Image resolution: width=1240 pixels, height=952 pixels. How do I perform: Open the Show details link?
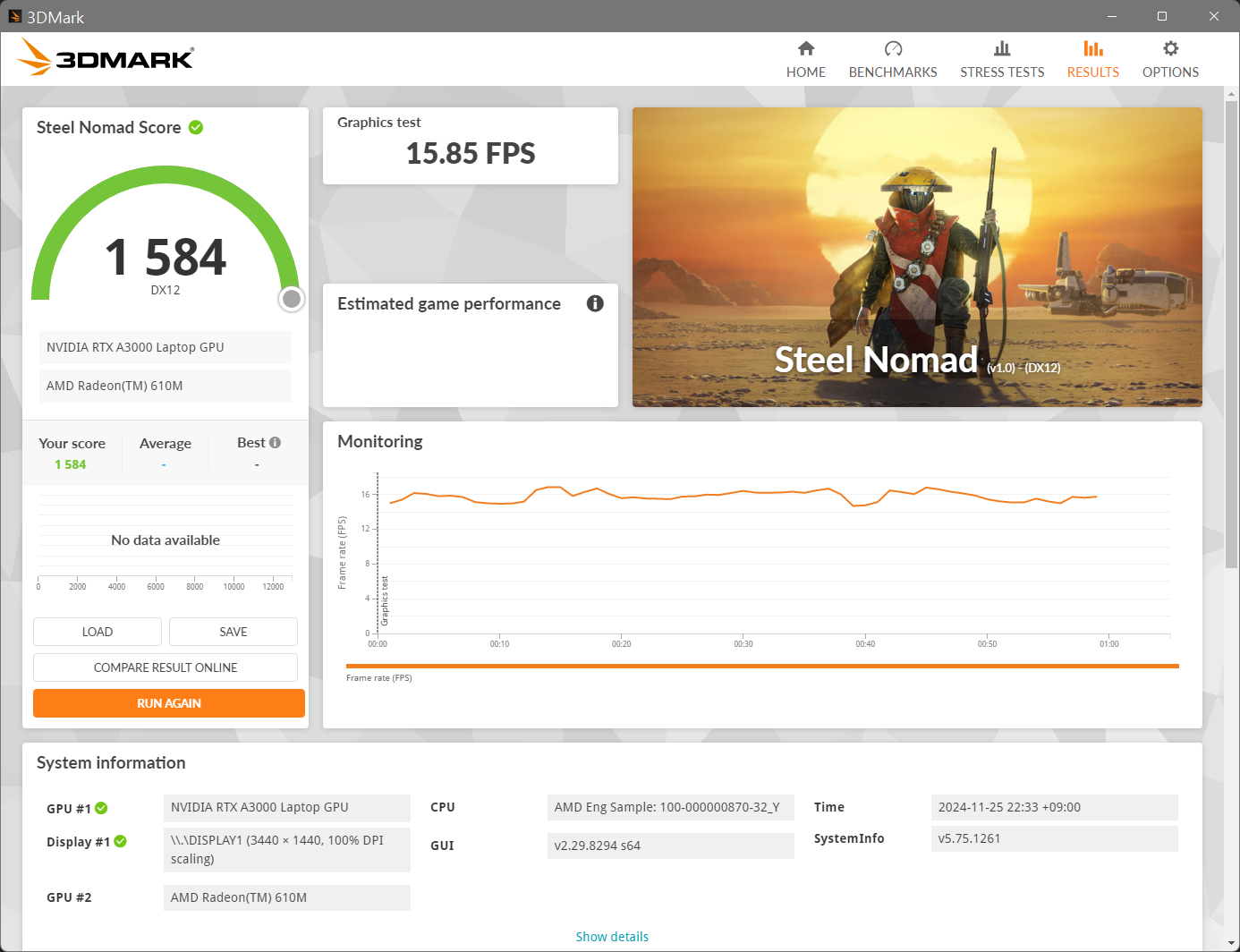612,937
